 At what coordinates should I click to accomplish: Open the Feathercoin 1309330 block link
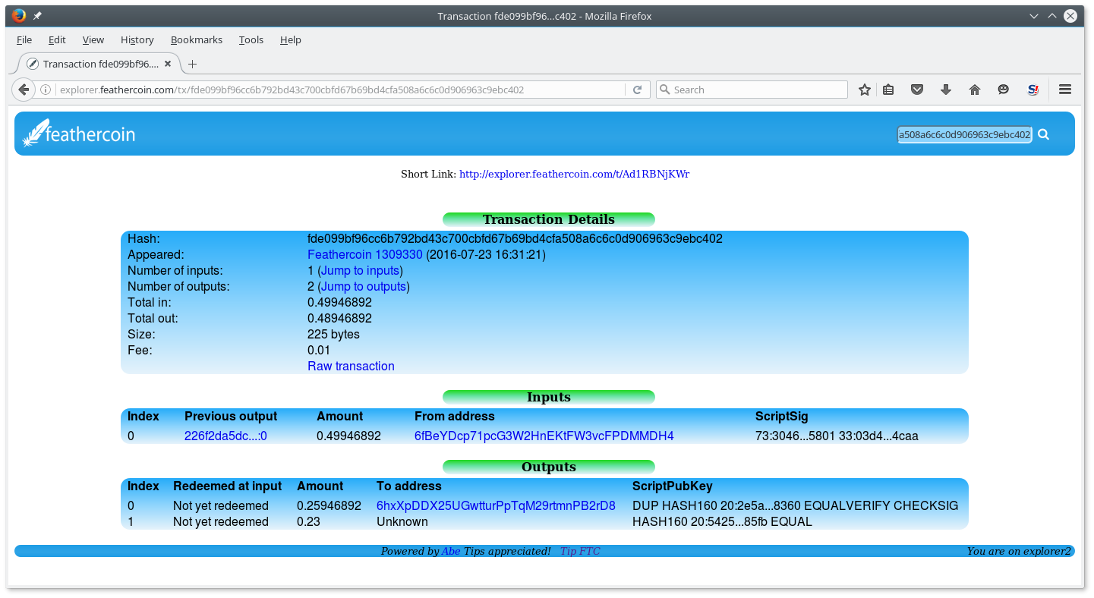point(365,255)
